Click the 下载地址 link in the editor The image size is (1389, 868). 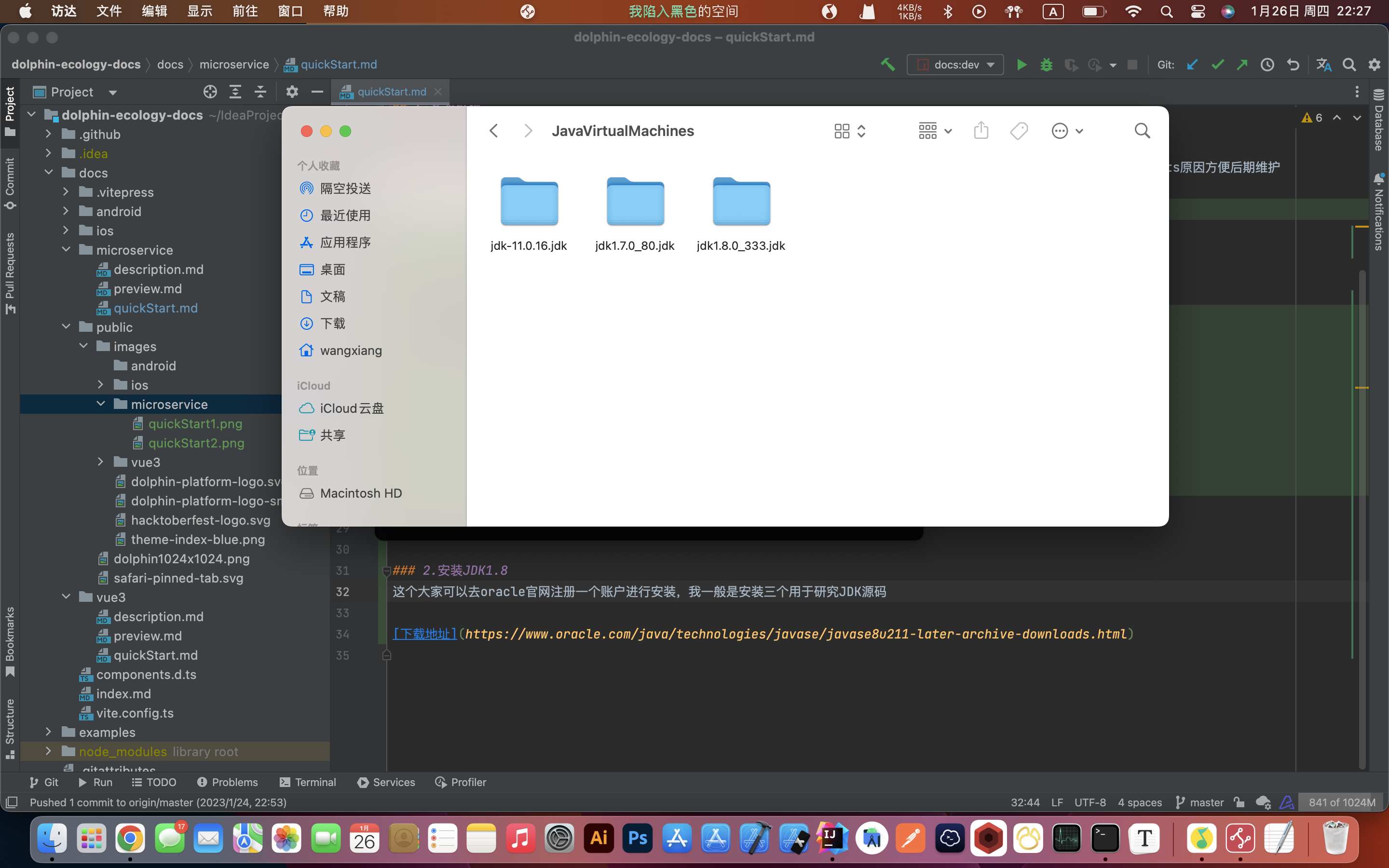pyautogui.click(x=425, y=634)
